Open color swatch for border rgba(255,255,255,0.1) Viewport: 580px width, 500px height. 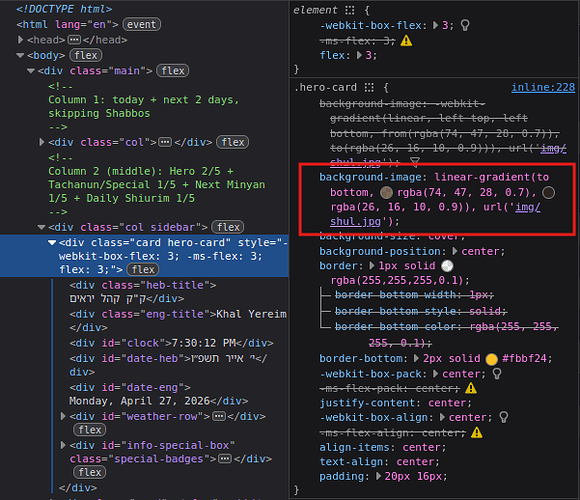447,266
